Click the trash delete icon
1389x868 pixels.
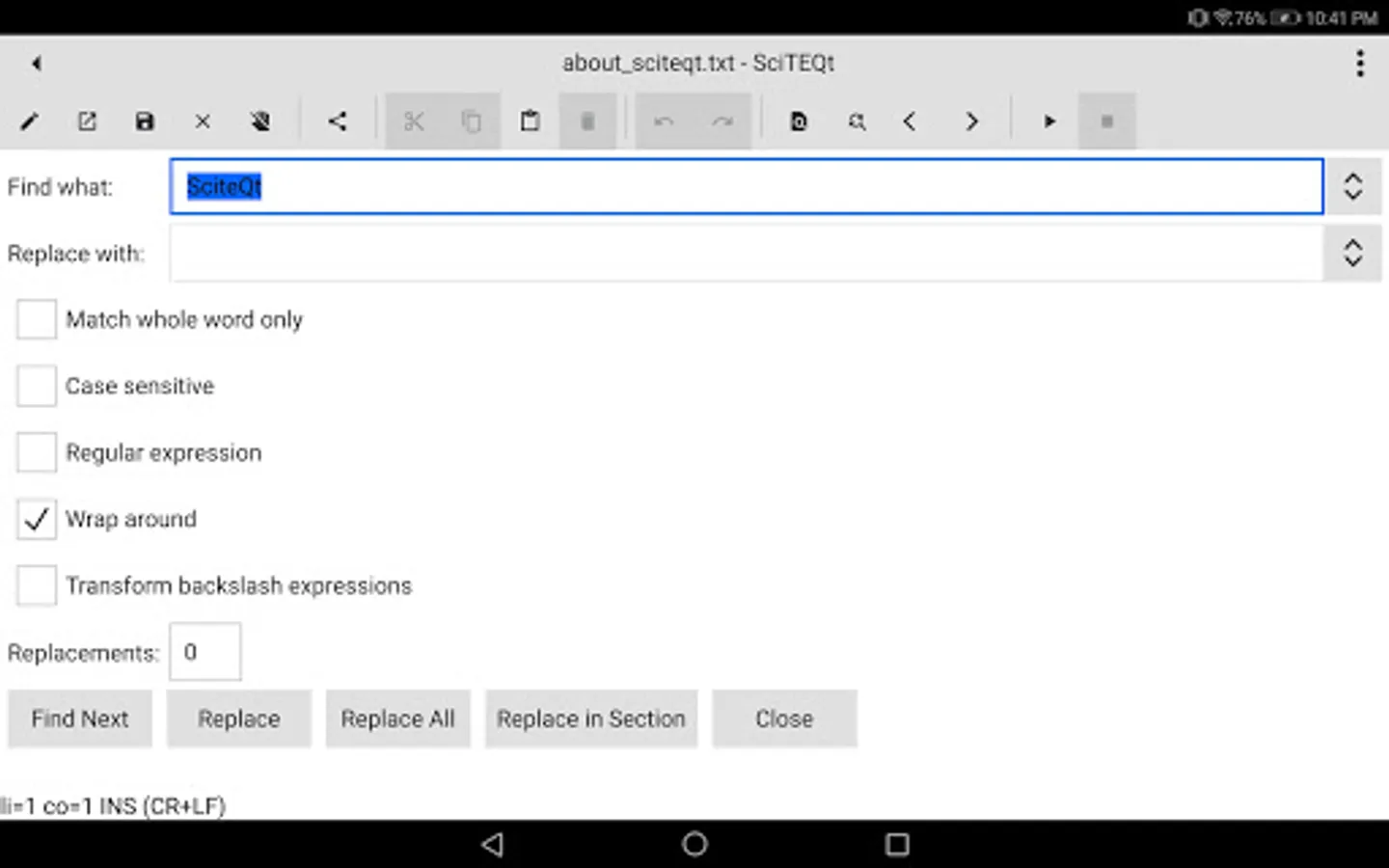[587, 122]
